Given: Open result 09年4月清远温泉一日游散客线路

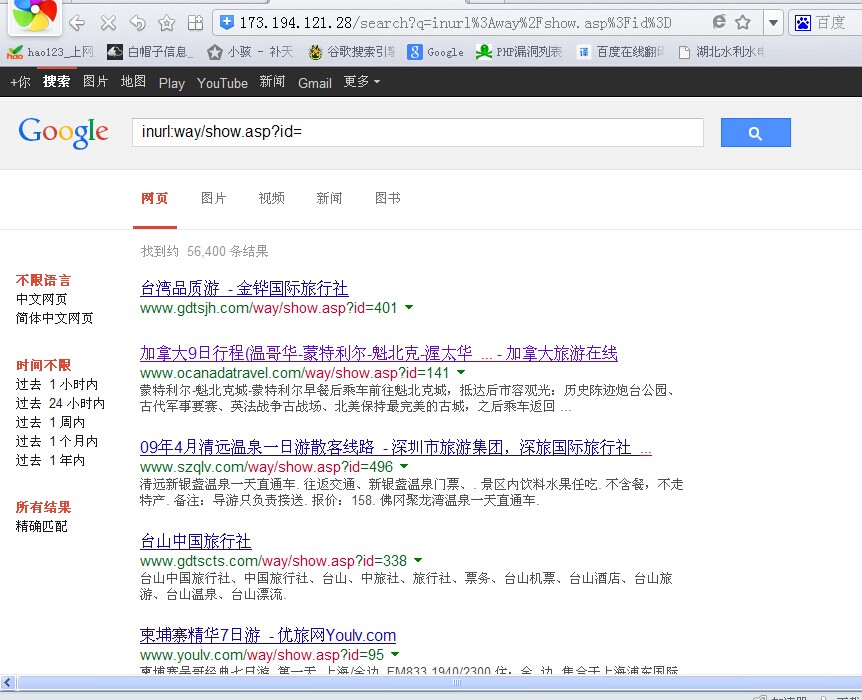Looking at the screenshot, I should tap(396, 448).
